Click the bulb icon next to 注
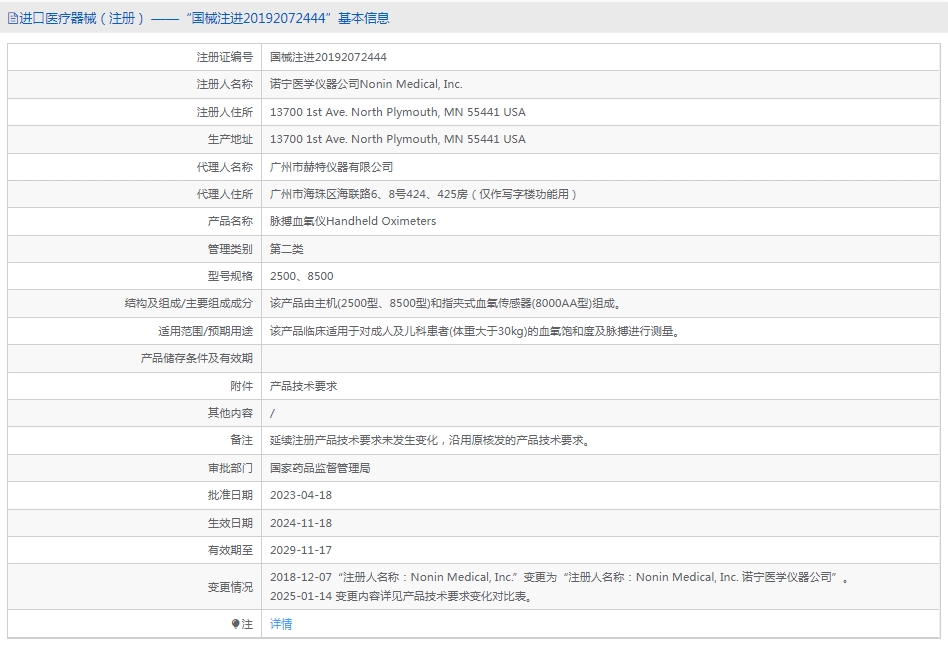Image resolution: width=948 pixels, height=645 pixels. click(236, 624)
